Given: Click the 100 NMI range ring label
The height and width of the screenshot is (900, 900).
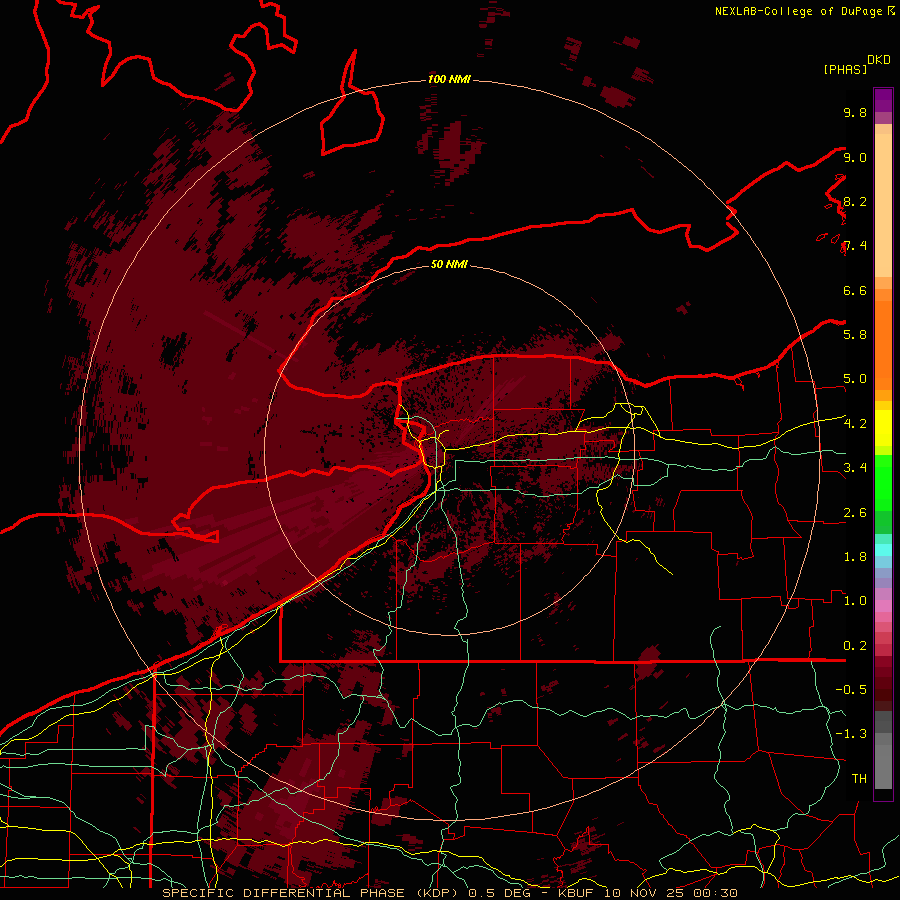Looking at the screenshot, I should coord(449,79).
